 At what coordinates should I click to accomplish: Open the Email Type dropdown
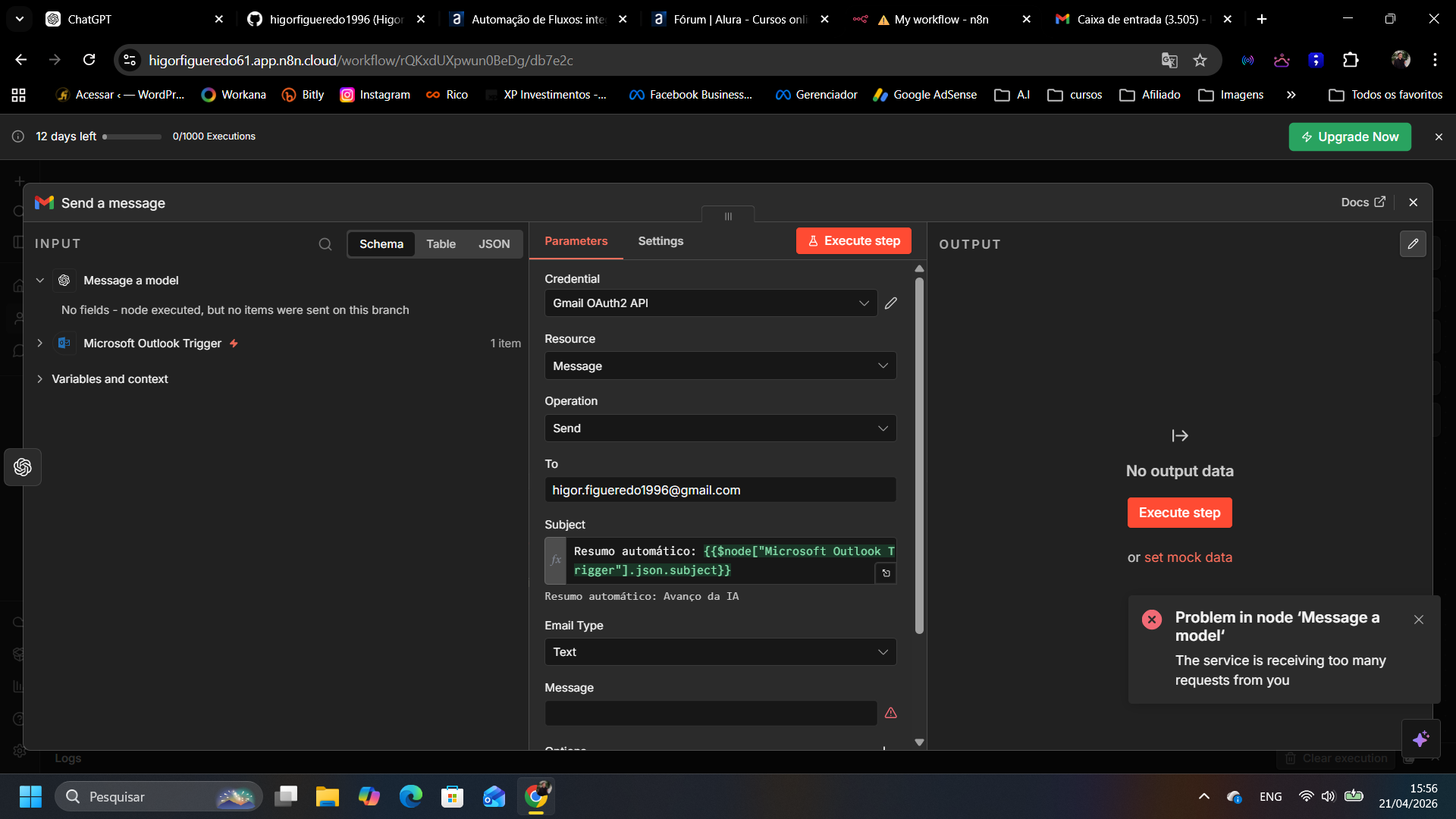pos(720,652)
